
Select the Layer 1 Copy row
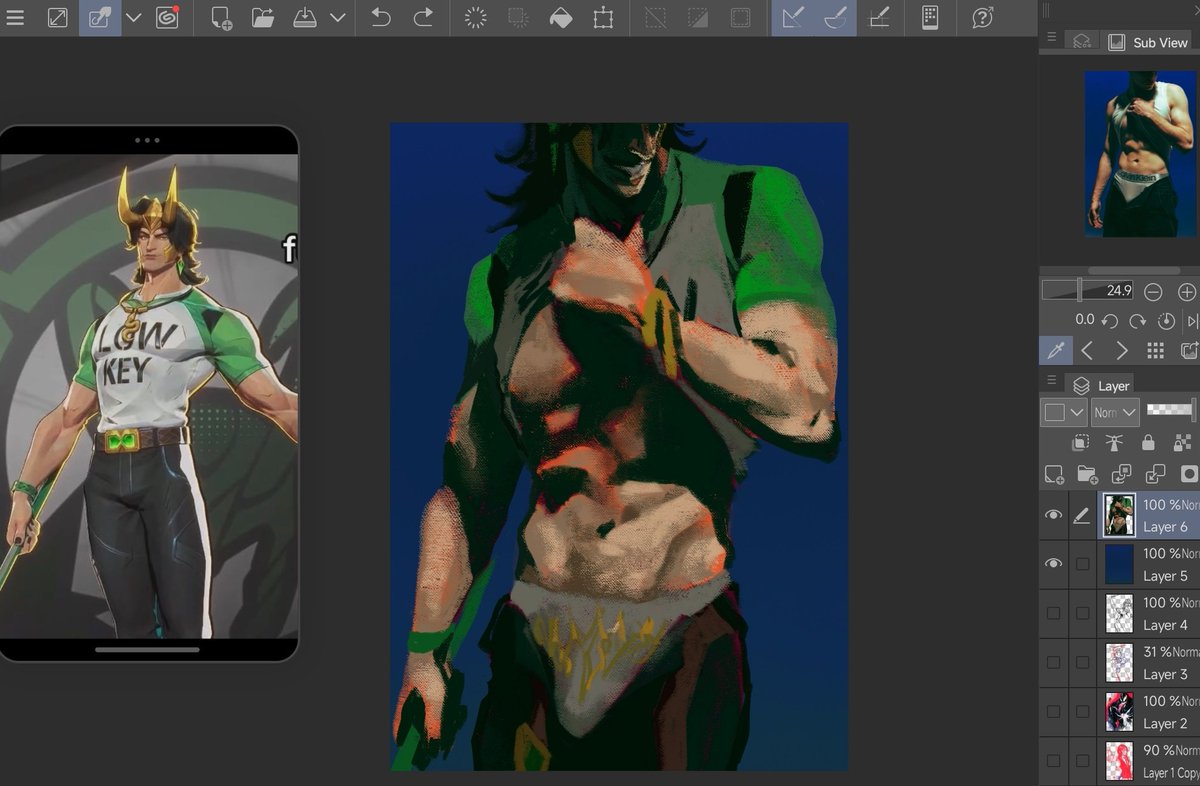1120,760
